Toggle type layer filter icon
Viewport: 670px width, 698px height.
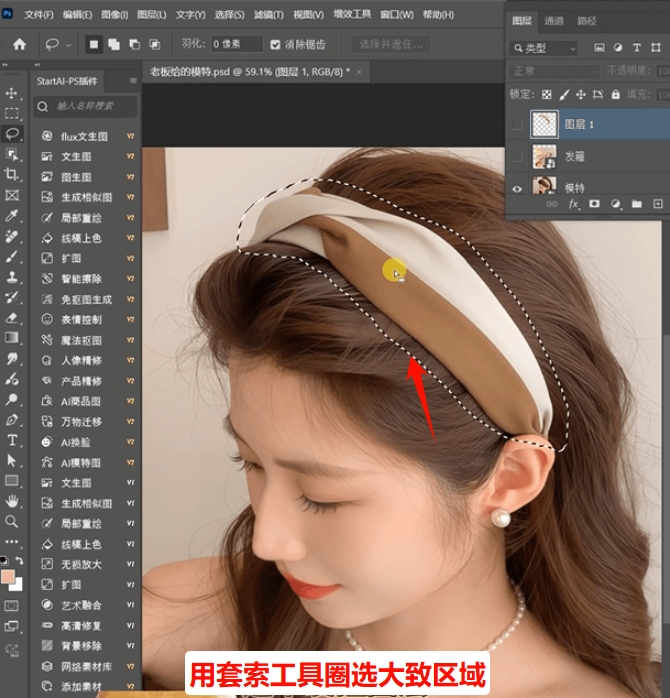[x=637, y=48]
